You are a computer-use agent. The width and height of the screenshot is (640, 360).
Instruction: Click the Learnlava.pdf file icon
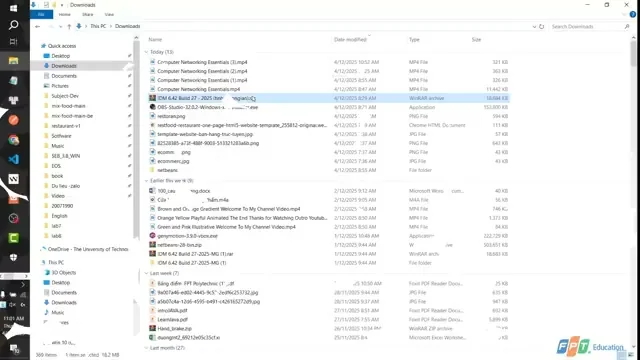[152, 319]
